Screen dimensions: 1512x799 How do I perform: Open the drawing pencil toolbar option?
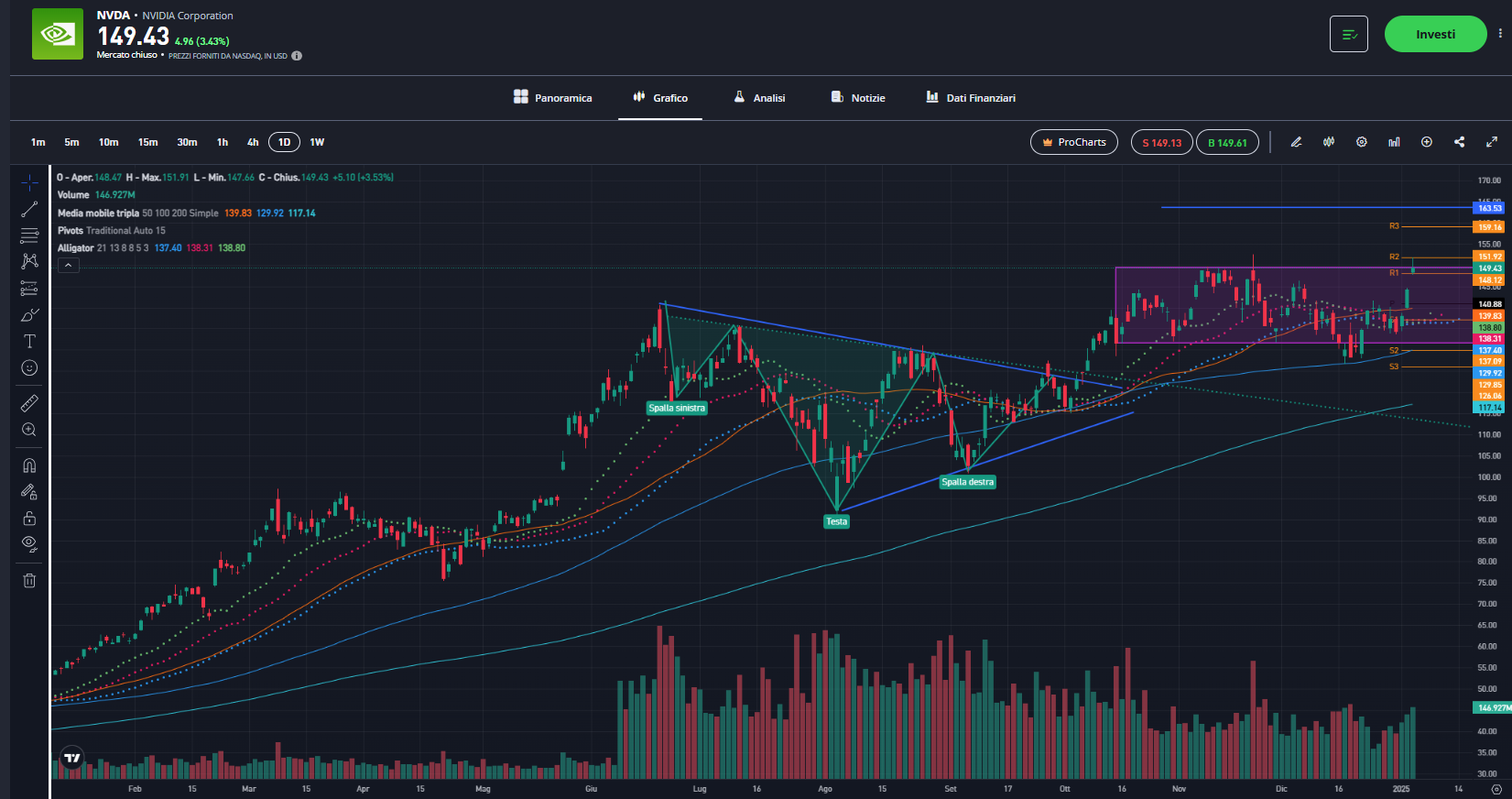[1296, 142]
